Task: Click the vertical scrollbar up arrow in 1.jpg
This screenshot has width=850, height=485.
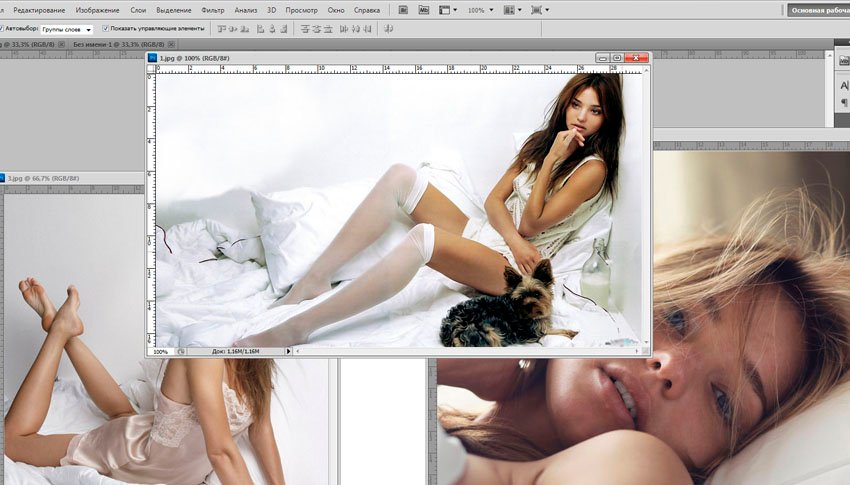Action: coord(646,70)
